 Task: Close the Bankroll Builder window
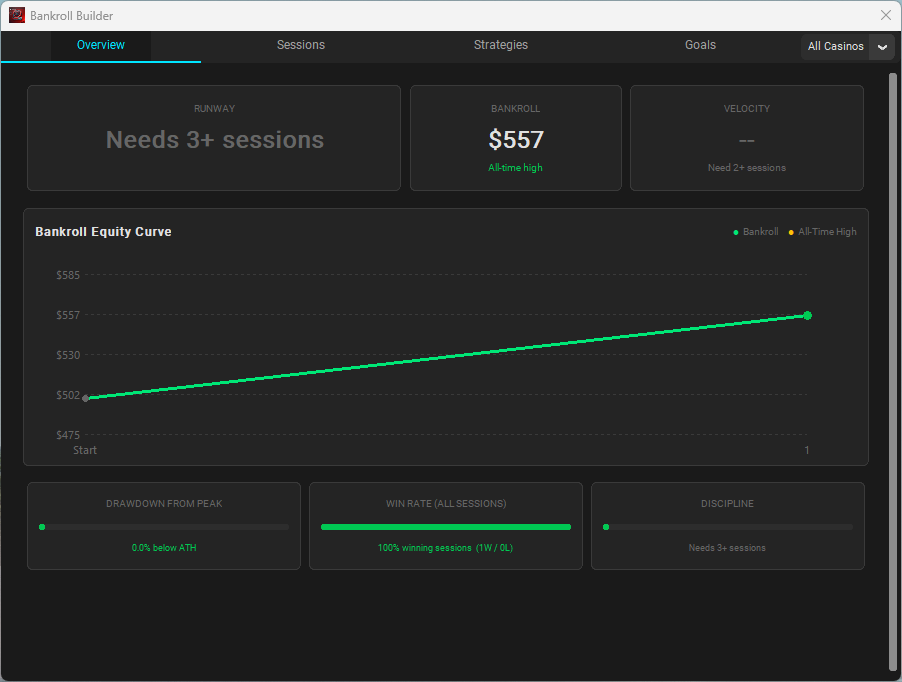point(885,15)
